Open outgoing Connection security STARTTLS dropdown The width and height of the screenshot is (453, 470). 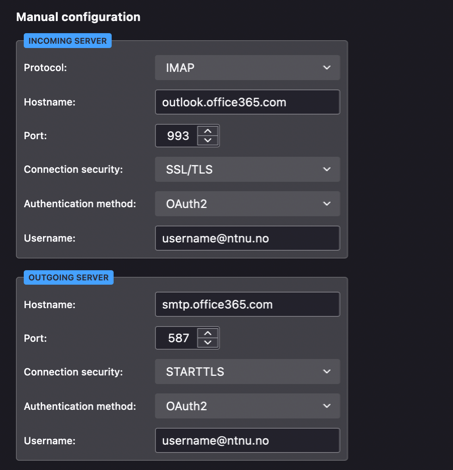click(247, 372)
